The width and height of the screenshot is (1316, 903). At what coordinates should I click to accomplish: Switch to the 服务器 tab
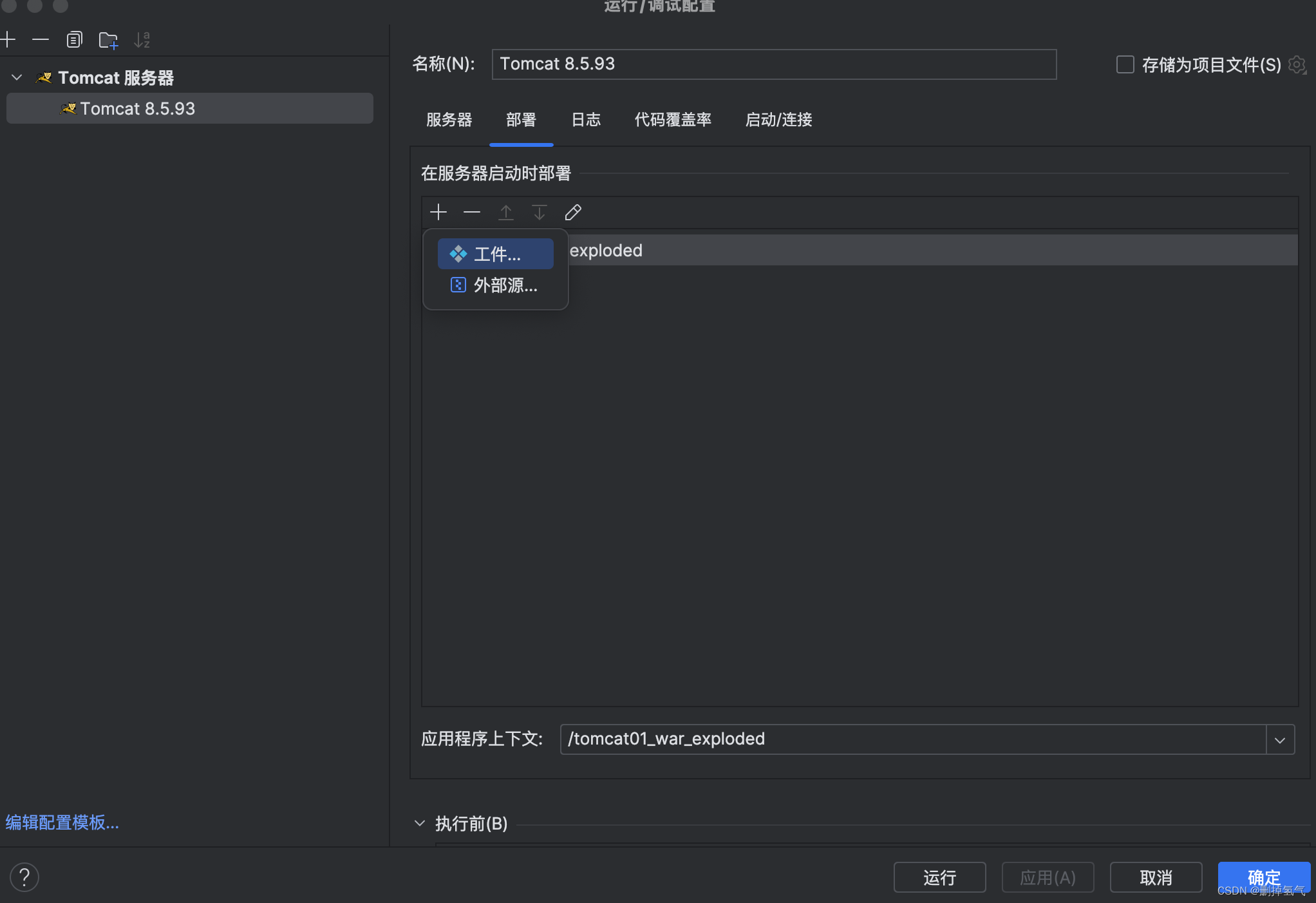[x=449, y=120]
